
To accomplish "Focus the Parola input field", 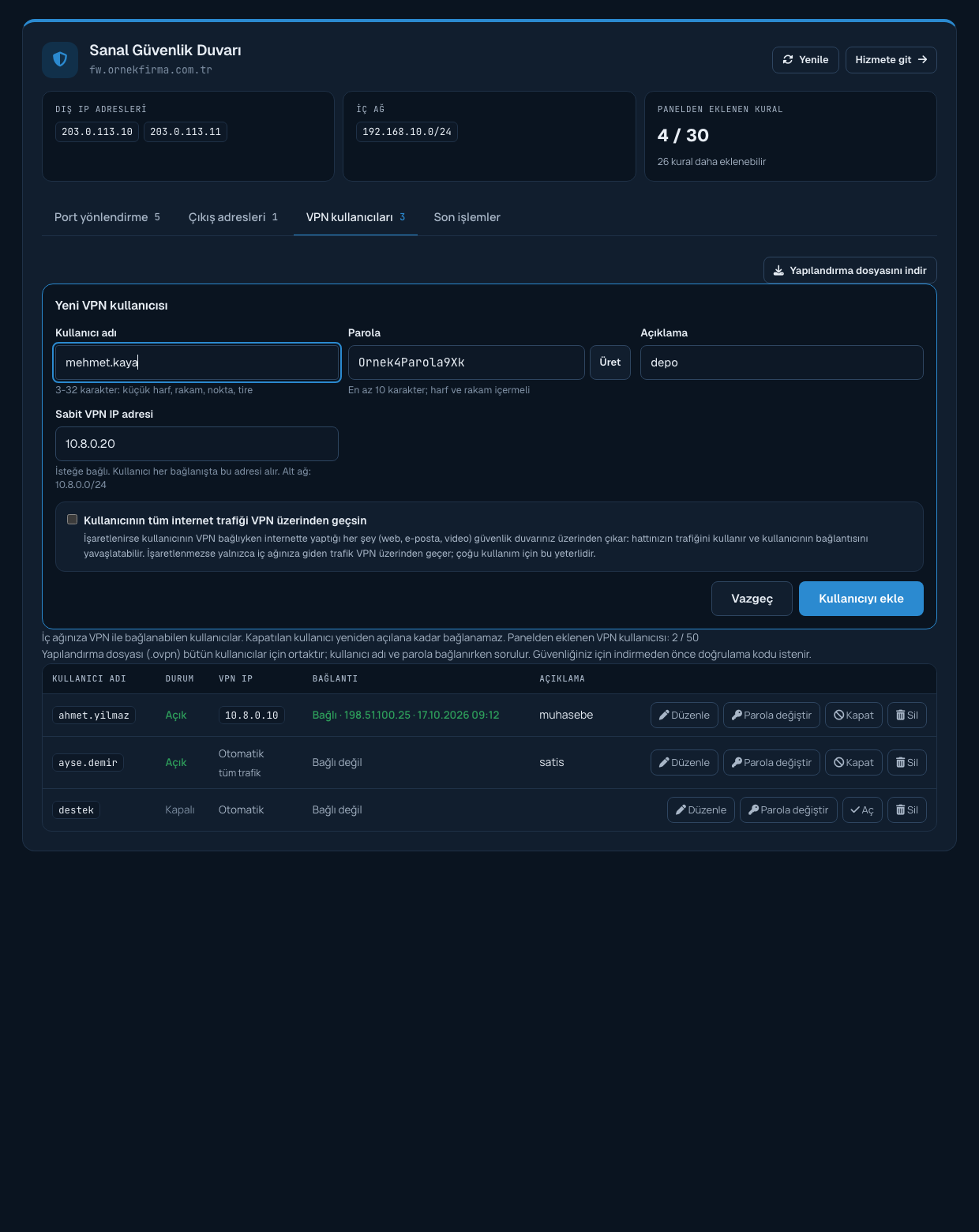I will point(467,362).
